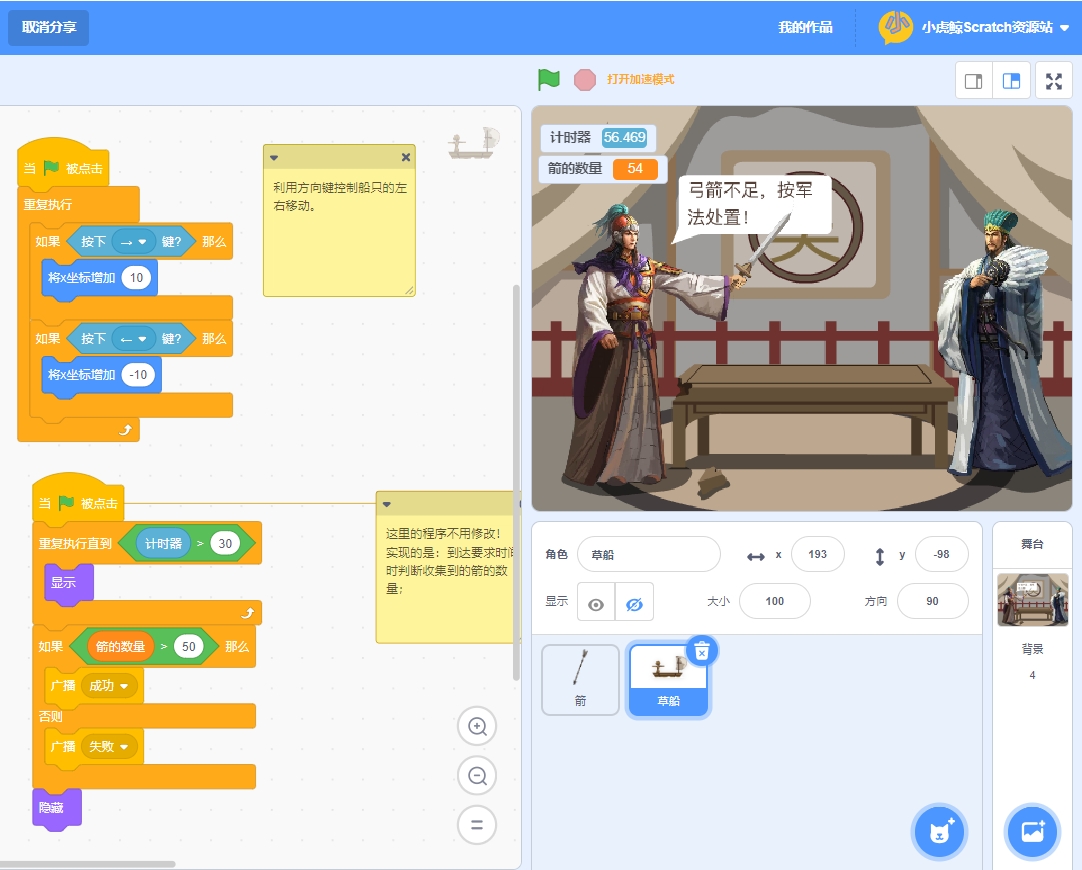Switch to small stage layout

(974, 81)
